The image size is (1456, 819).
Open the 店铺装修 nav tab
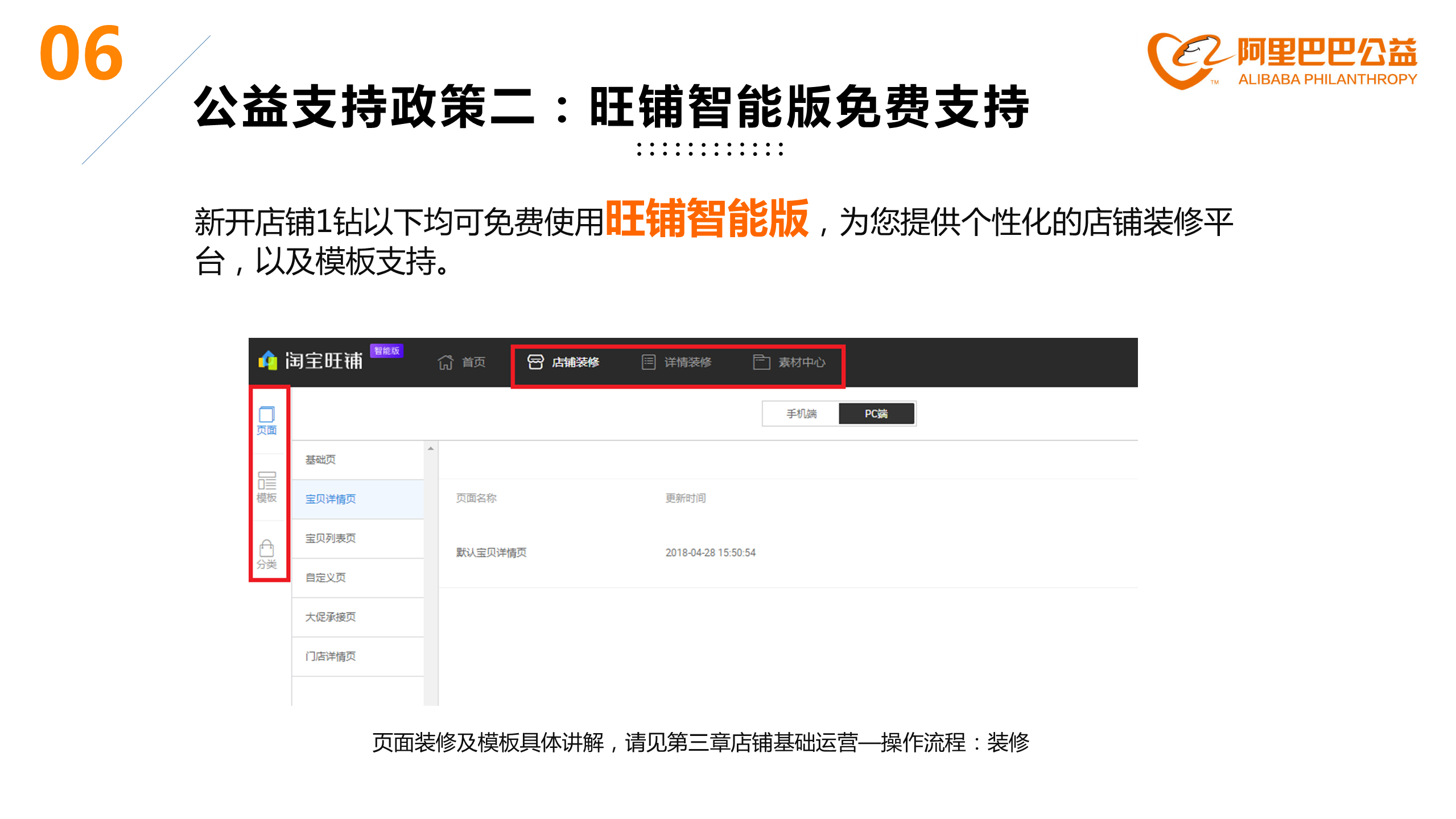point(563,362)
